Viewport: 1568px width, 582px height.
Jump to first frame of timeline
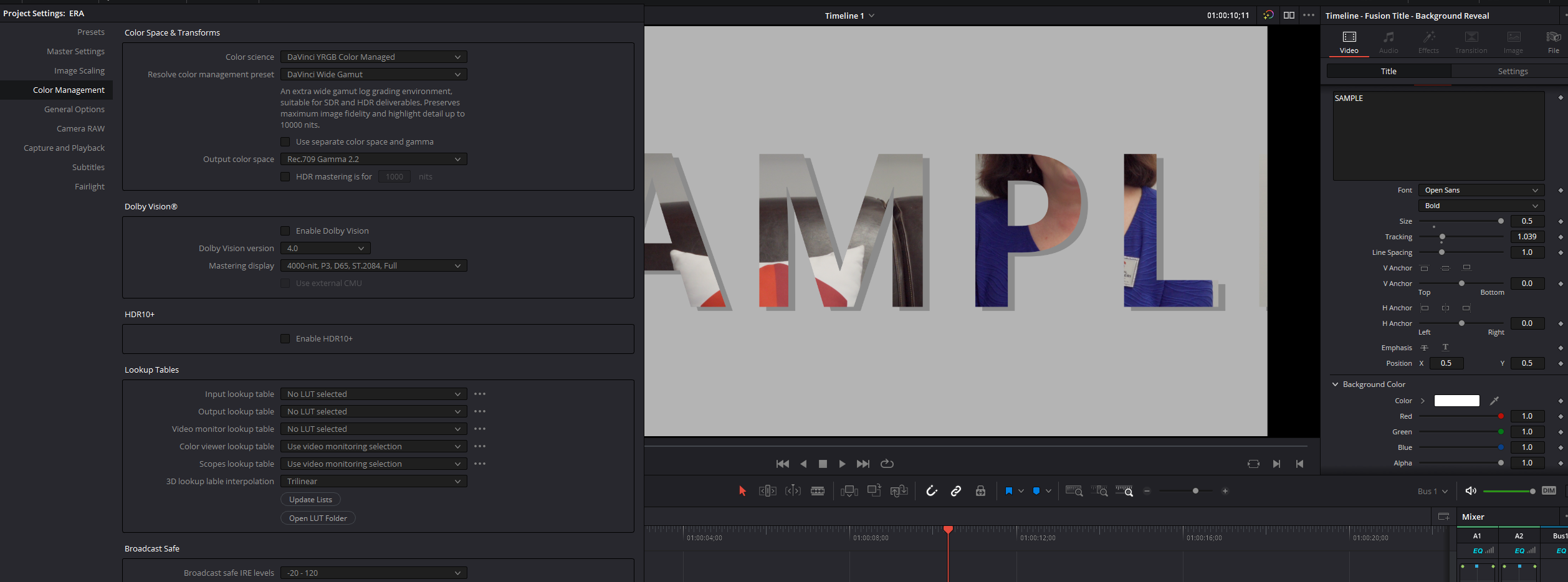pyautogui.click(x=783, y=464)
